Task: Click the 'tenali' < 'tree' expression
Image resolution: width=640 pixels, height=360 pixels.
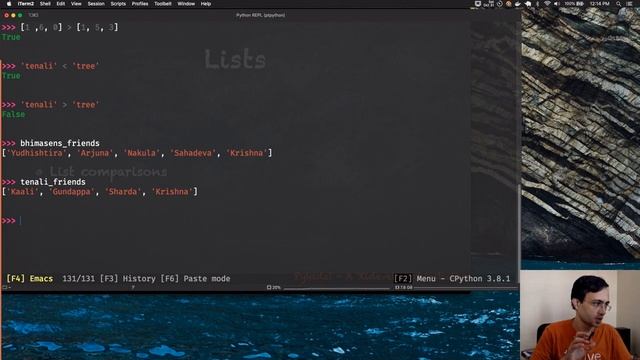Action: 60,66
